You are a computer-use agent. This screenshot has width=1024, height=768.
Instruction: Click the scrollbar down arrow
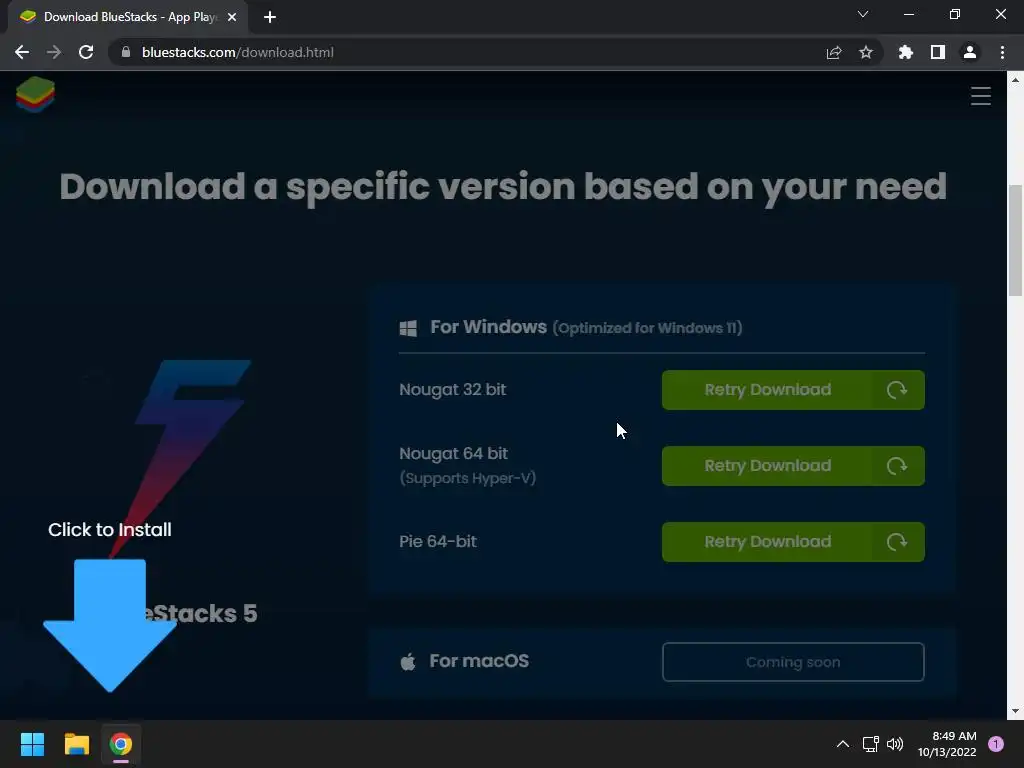1015,711
